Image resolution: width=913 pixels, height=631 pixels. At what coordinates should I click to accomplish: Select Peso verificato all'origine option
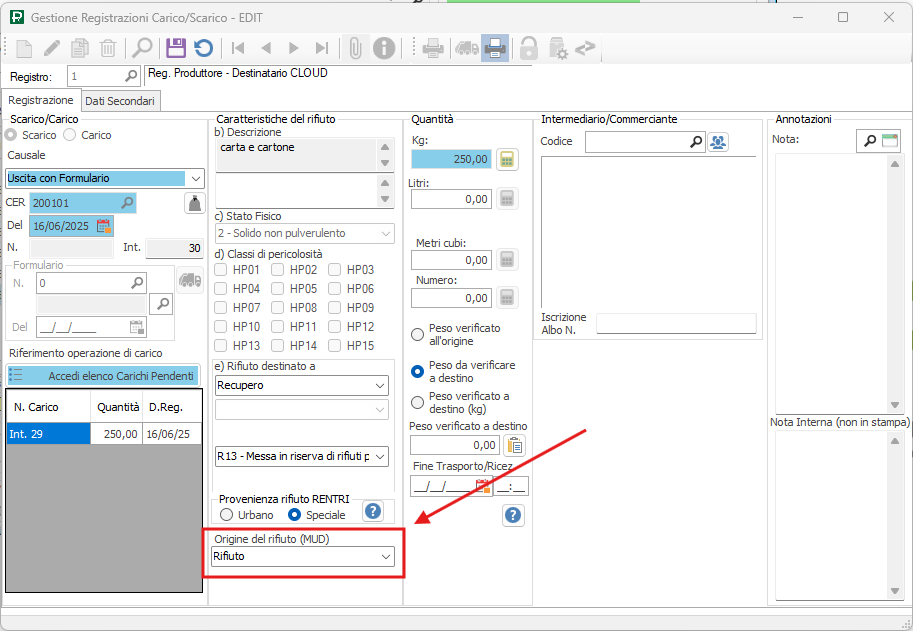(x=417, y=334)
